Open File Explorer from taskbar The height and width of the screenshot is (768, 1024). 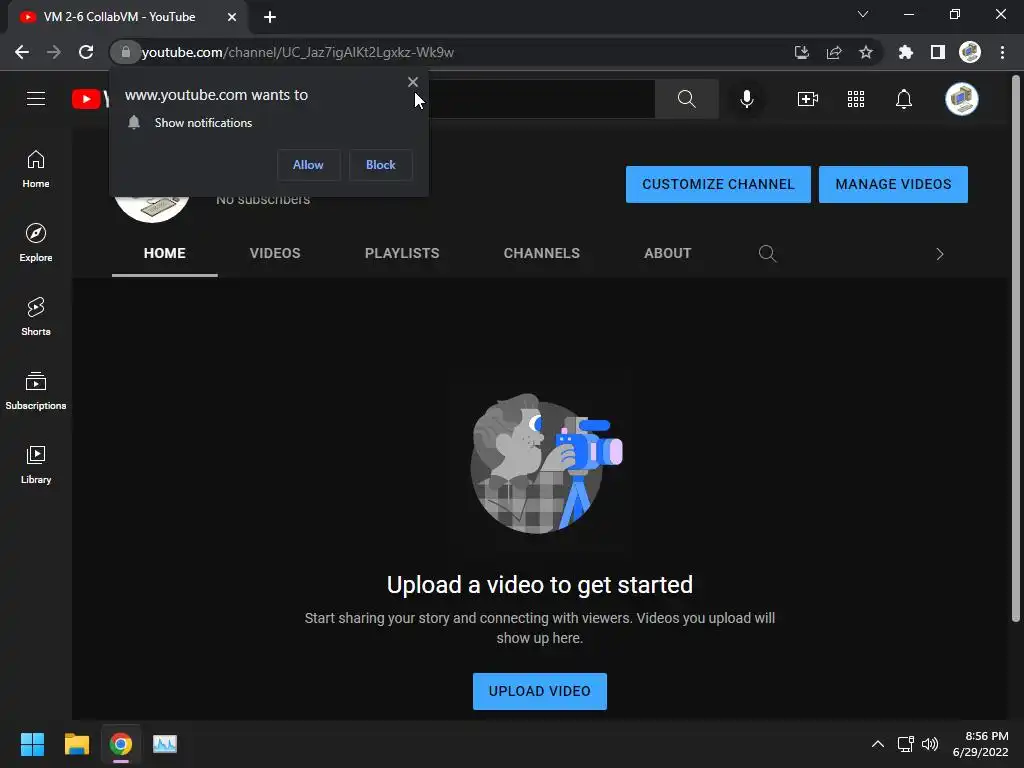tap(76, 744)
